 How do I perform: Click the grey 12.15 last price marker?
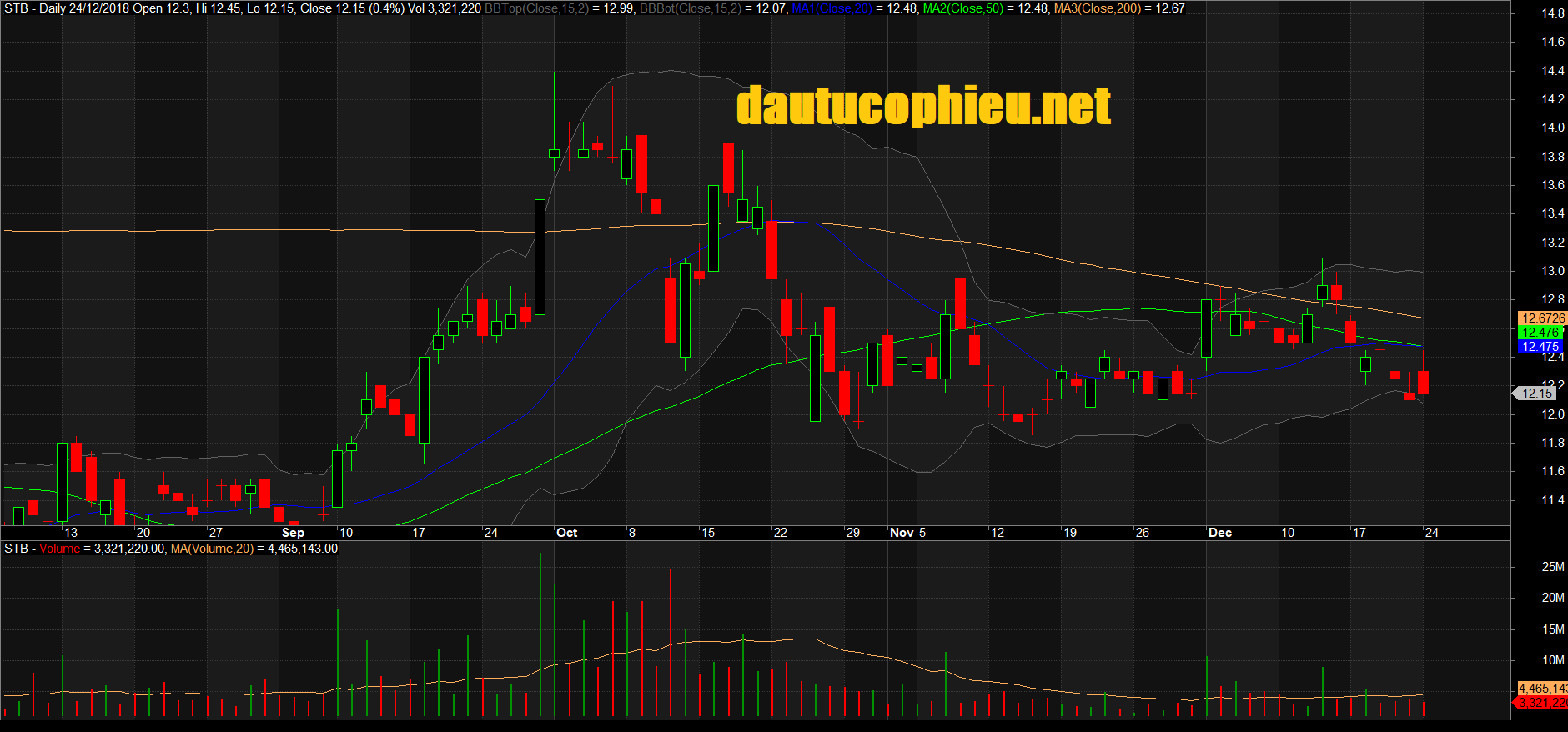tap(1536, 394)
